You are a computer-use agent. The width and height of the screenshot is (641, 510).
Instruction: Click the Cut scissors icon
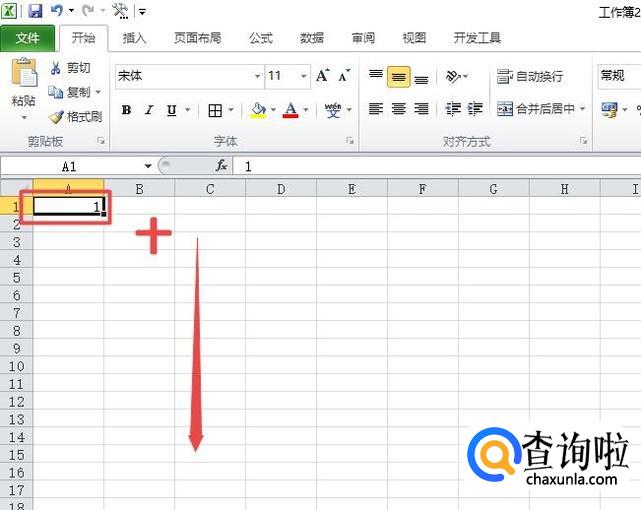coord(56,67)
